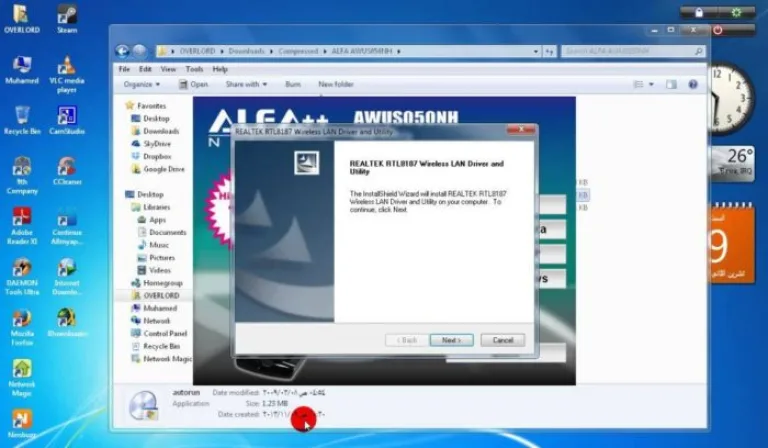This screenshot has height=448, width=768.
Task: Click the orange calendar gadget
Action: (x=732, y=243)
